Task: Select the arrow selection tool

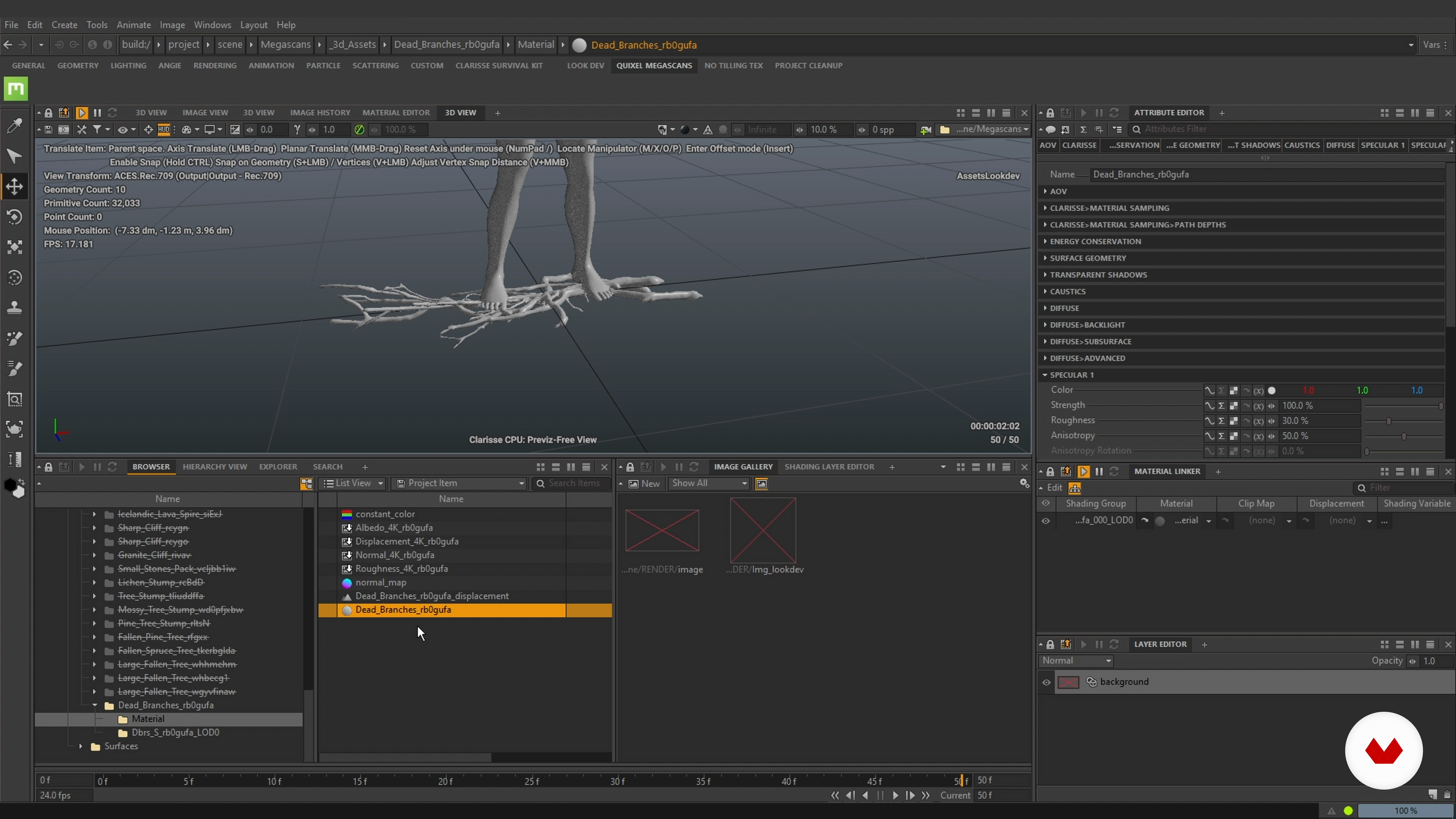Action: [x=14, y=156]
